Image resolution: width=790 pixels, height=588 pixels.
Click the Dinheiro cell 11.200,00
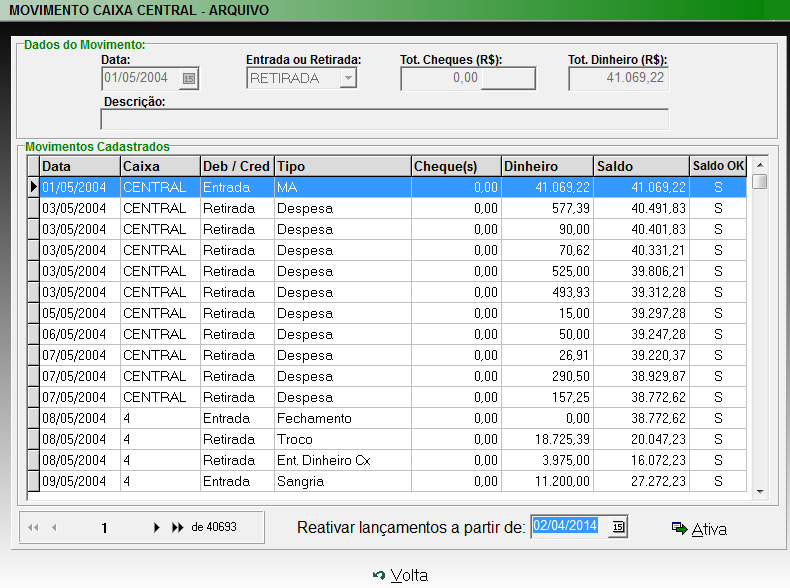(548, 481)
